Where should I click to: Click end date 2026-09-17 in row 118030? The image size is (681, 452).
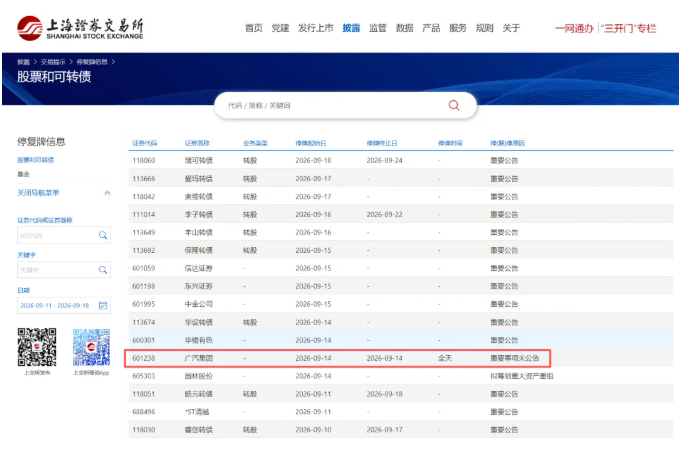[x=384, y=430]
